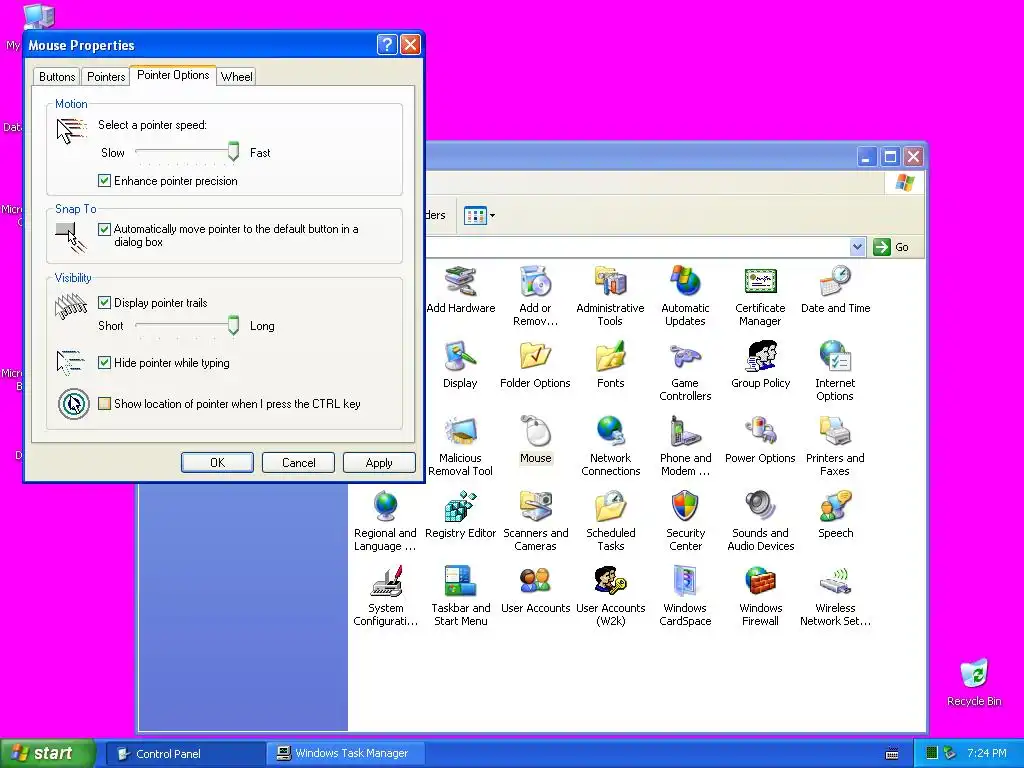Enable show pointer location with CTRL
This screenshot has width=1024, height=768.
[104, 404]
